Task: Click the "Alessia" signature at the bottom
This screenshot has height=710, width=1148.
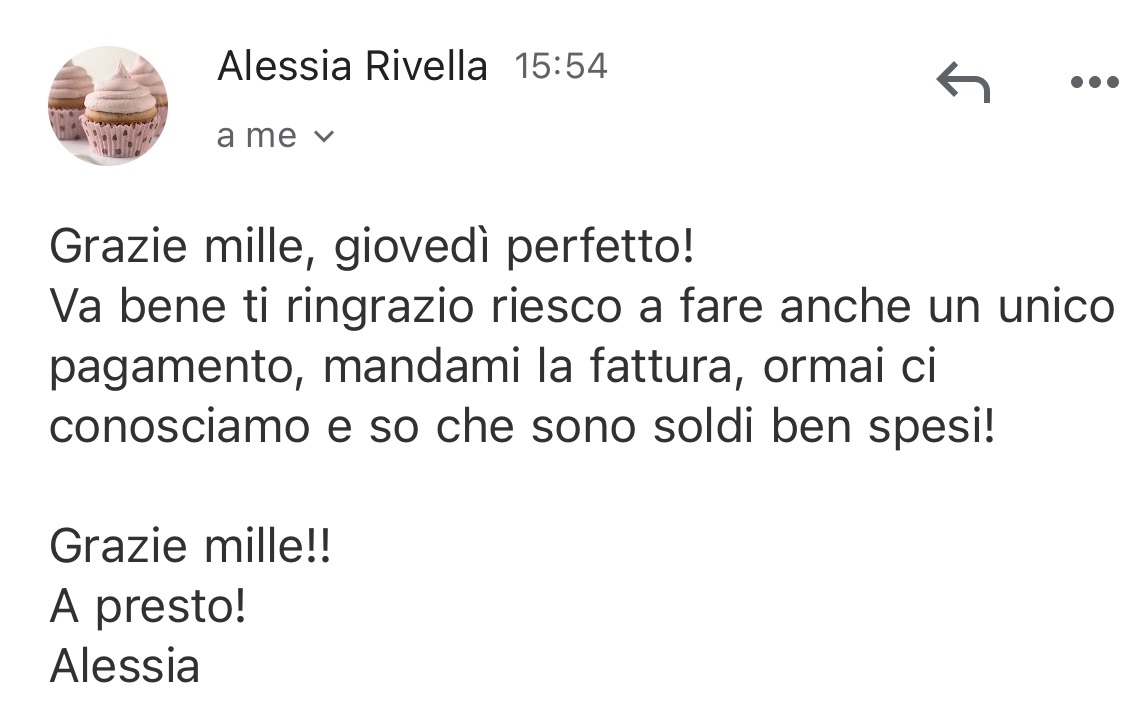Action: [124, 666]
